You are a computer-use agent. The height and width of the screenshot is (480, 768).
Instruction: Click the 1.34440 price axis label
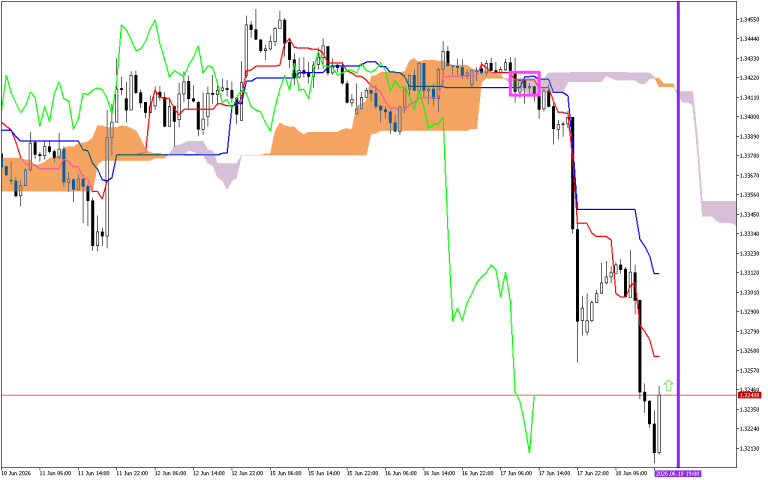[750, 39]
